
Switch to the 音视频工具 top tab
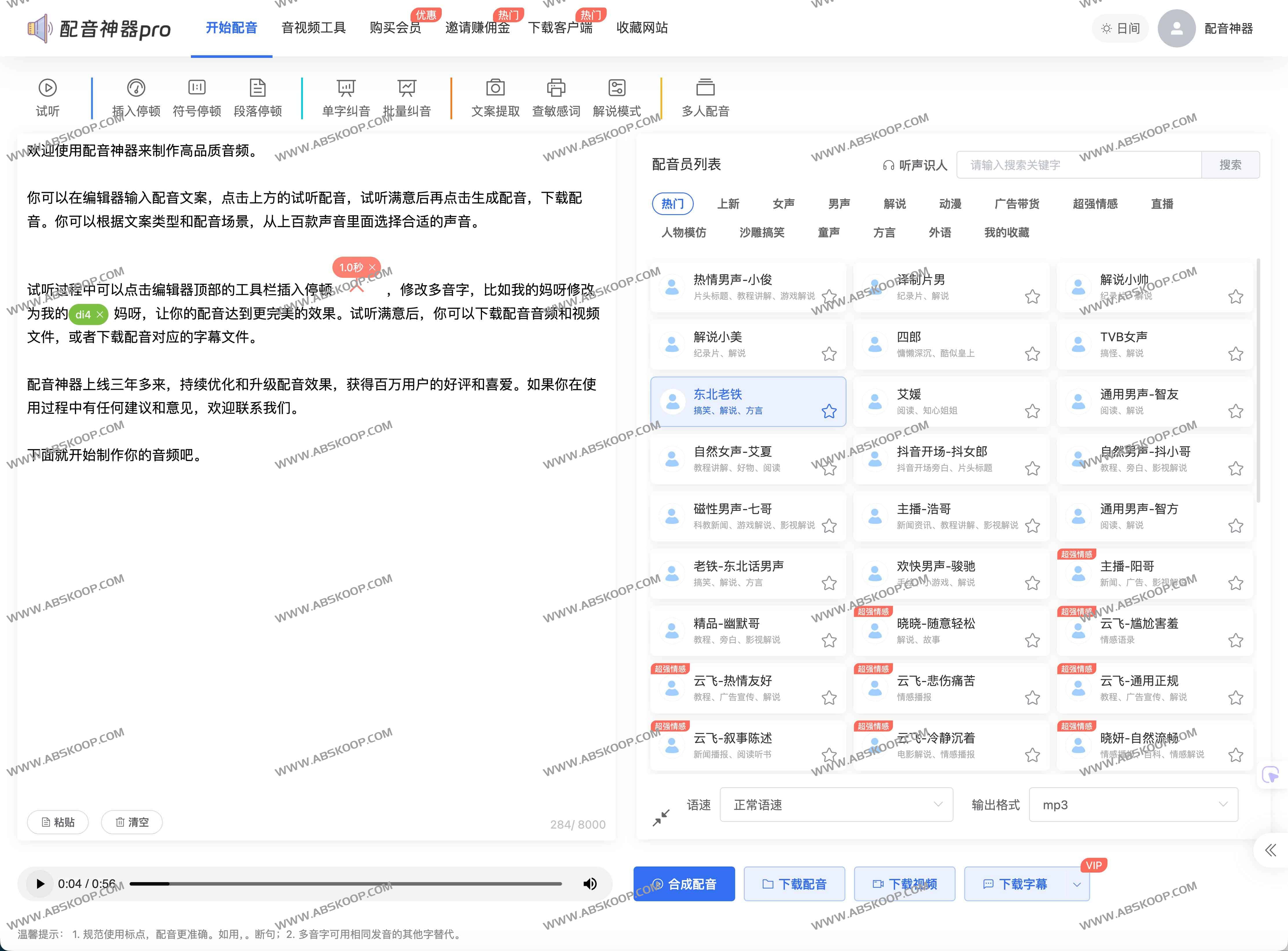(314, 27)
